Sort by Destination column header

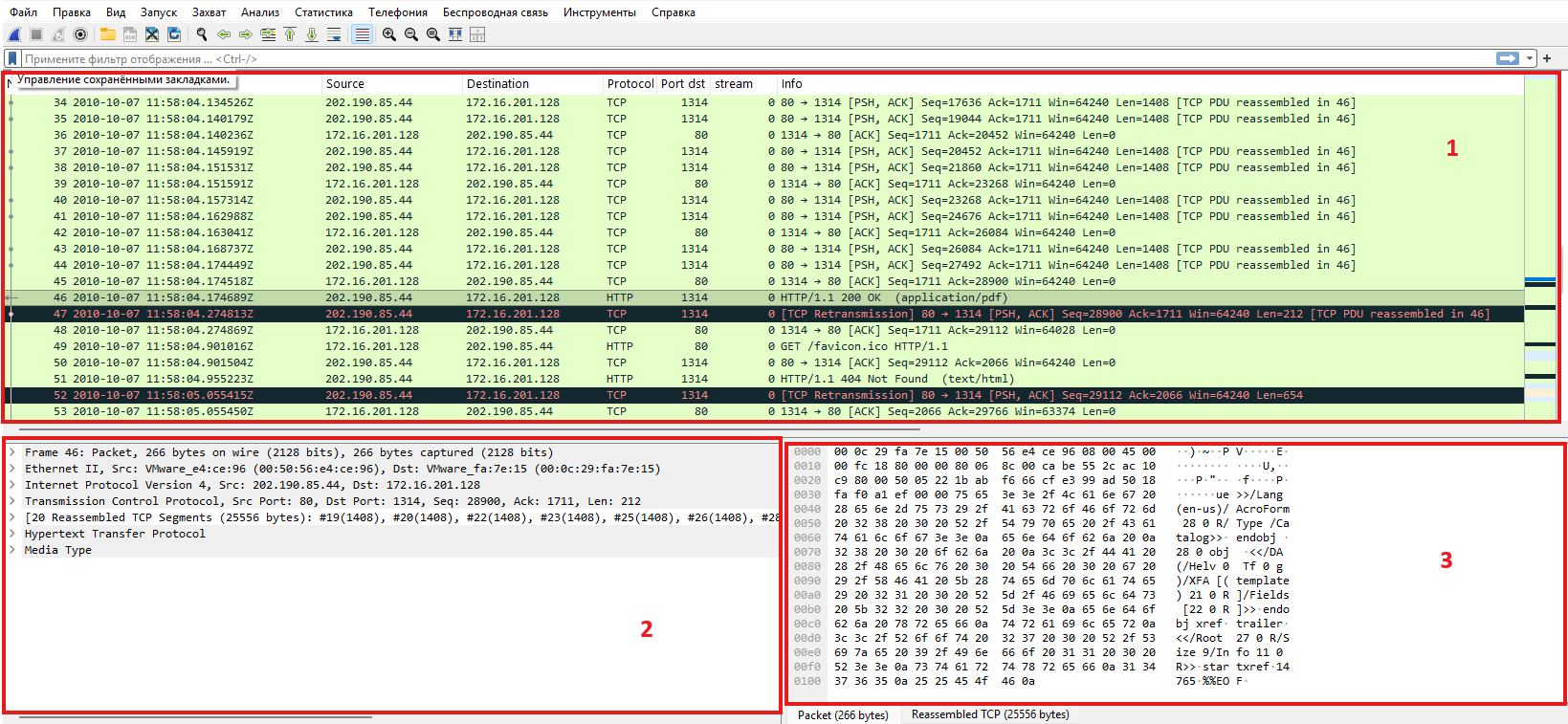tap(533, 84)
